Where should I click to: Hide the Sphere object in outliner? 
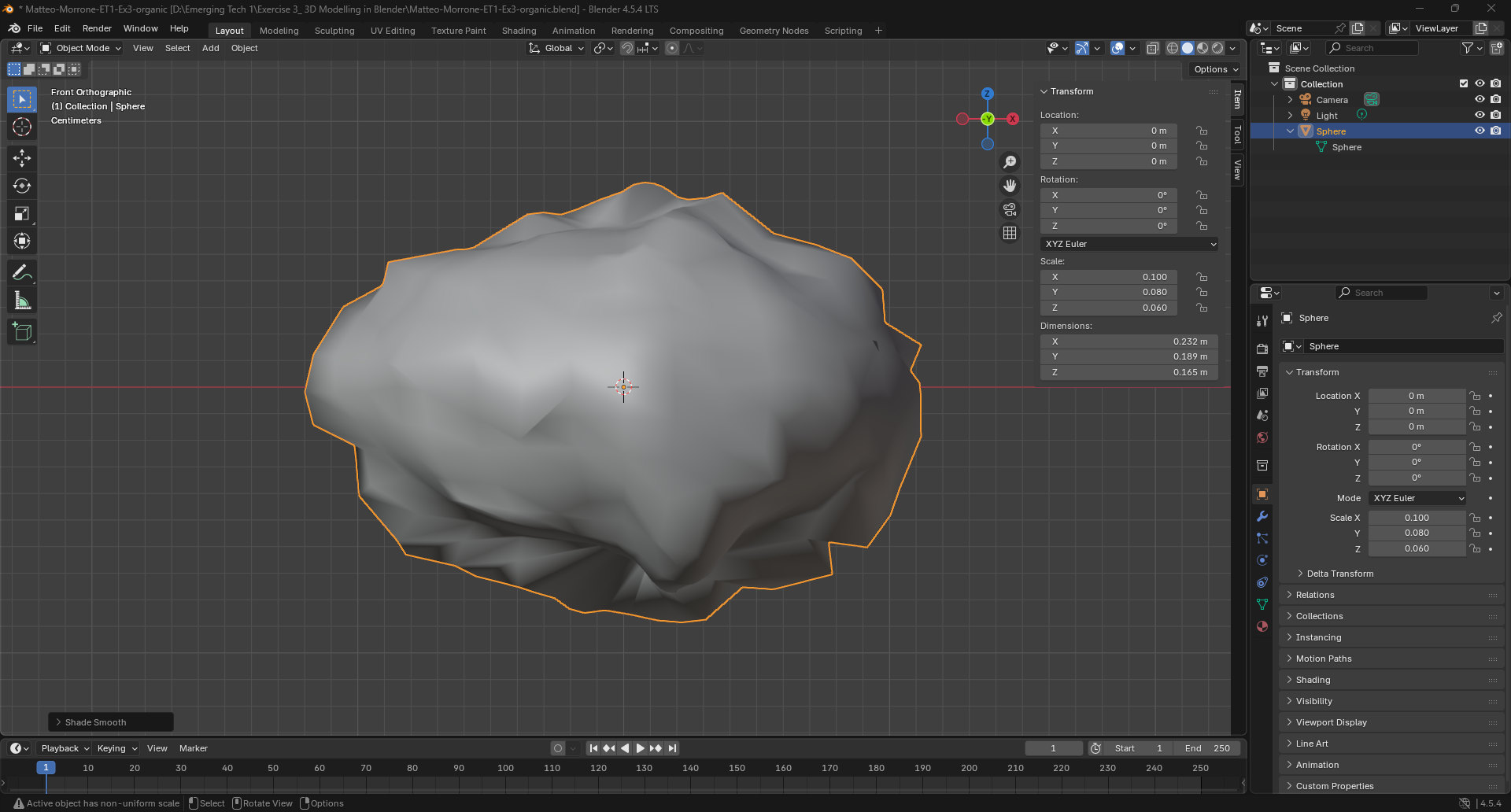pos(1480,131)
